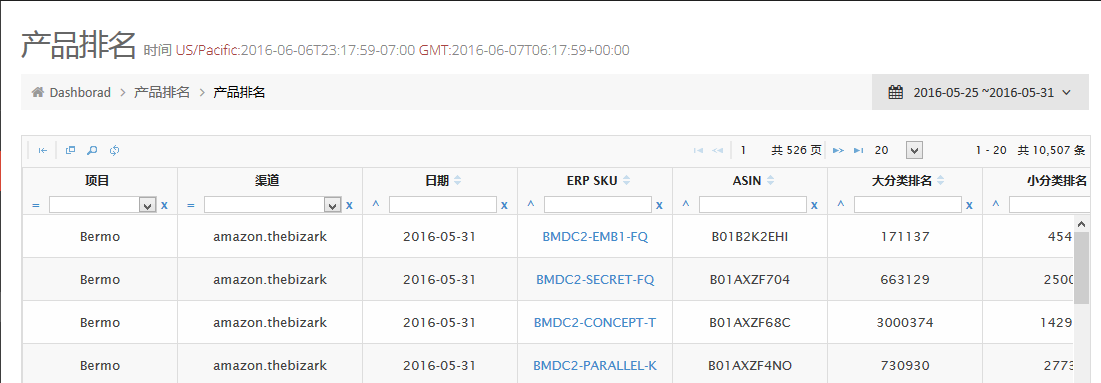This screenshot has height=383, width=1101.
Task: Click the scrollbar up arrow of the table
Action: [1082, 223]
